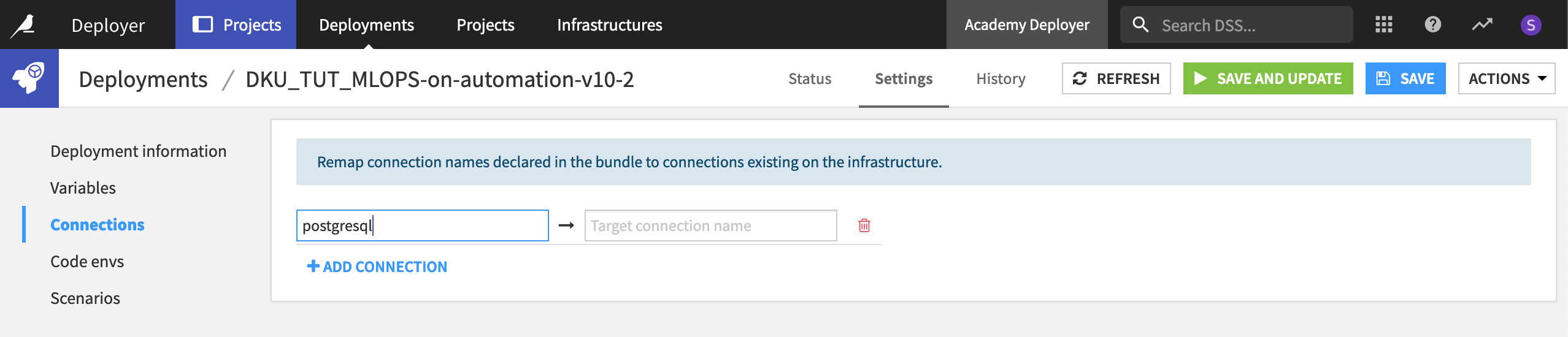Screen dimensions: 1568x337
Task: Open Code envs settings section
Action: point(87,262)
